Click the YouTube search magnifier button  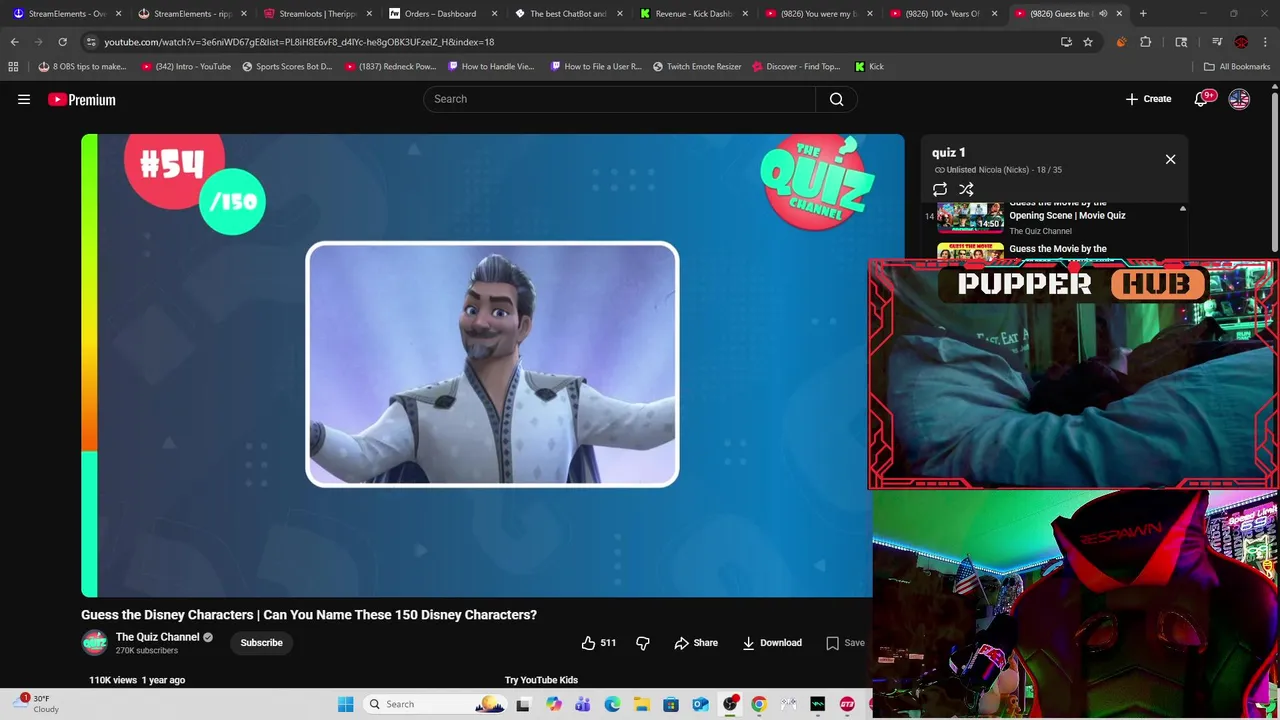pyautogui.click(x=836, y=99)
